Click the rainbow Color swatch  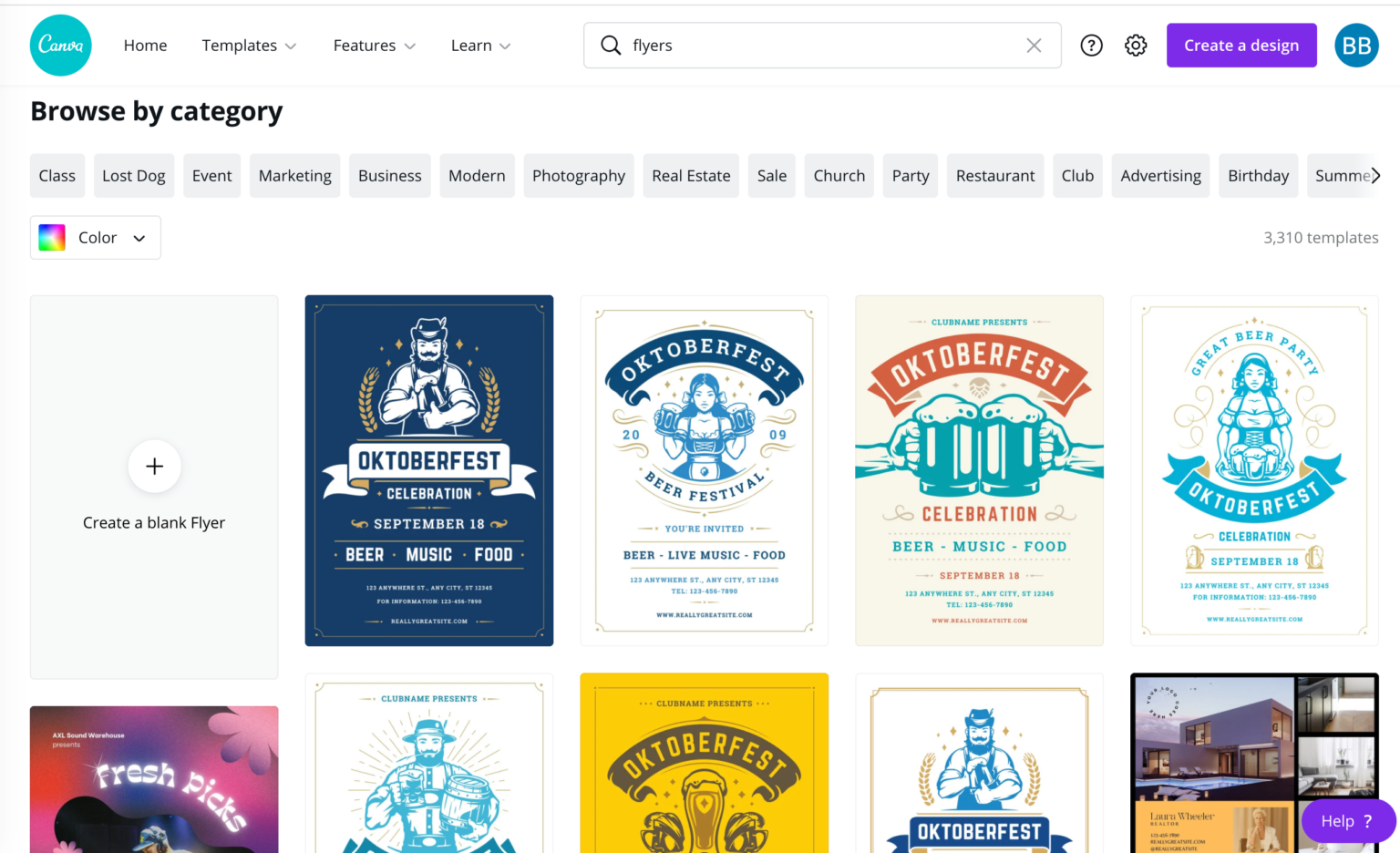click(x=52, y=238)
